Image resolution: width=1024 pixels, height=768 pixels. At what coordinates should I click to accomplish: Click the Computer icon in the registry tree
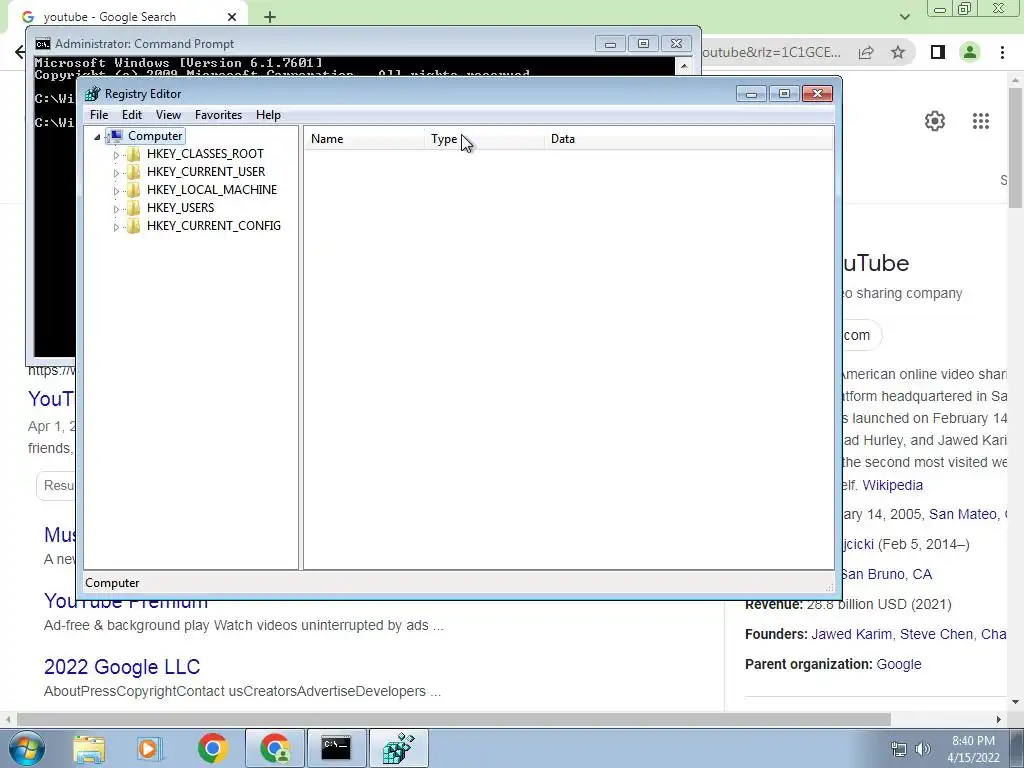(115, 136)
